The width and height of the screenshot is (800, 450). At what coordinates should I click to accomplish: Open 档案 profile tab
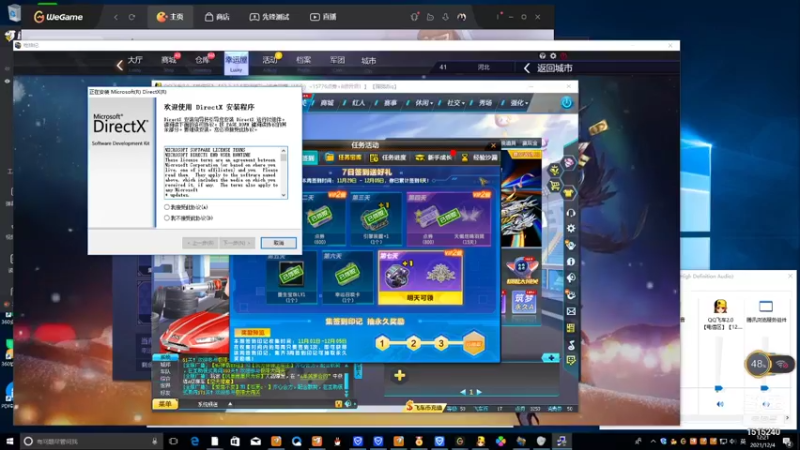(x=304, y=61)
